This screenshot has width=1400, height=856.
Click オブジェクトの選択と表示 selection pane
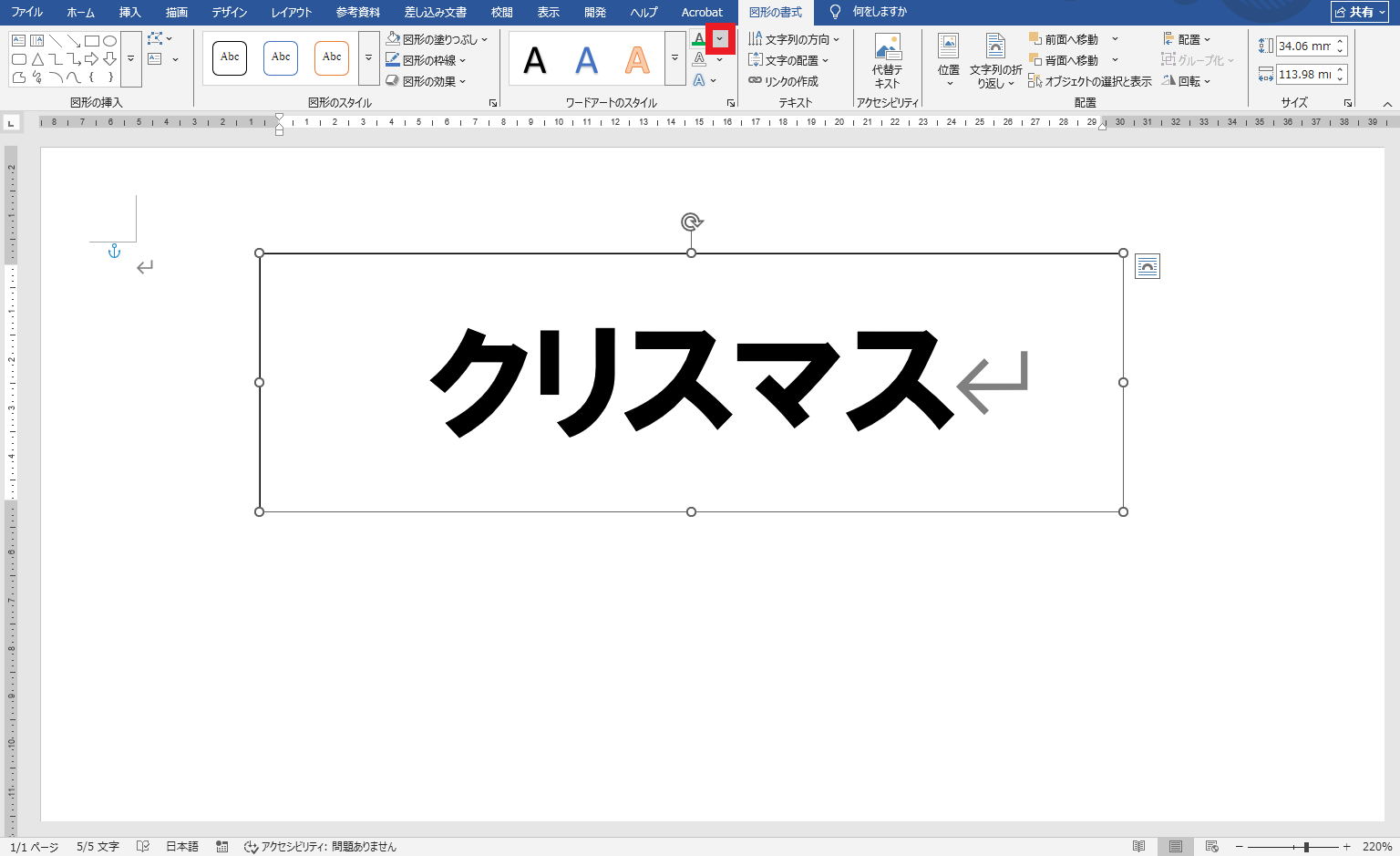[x=1090, y=81]
